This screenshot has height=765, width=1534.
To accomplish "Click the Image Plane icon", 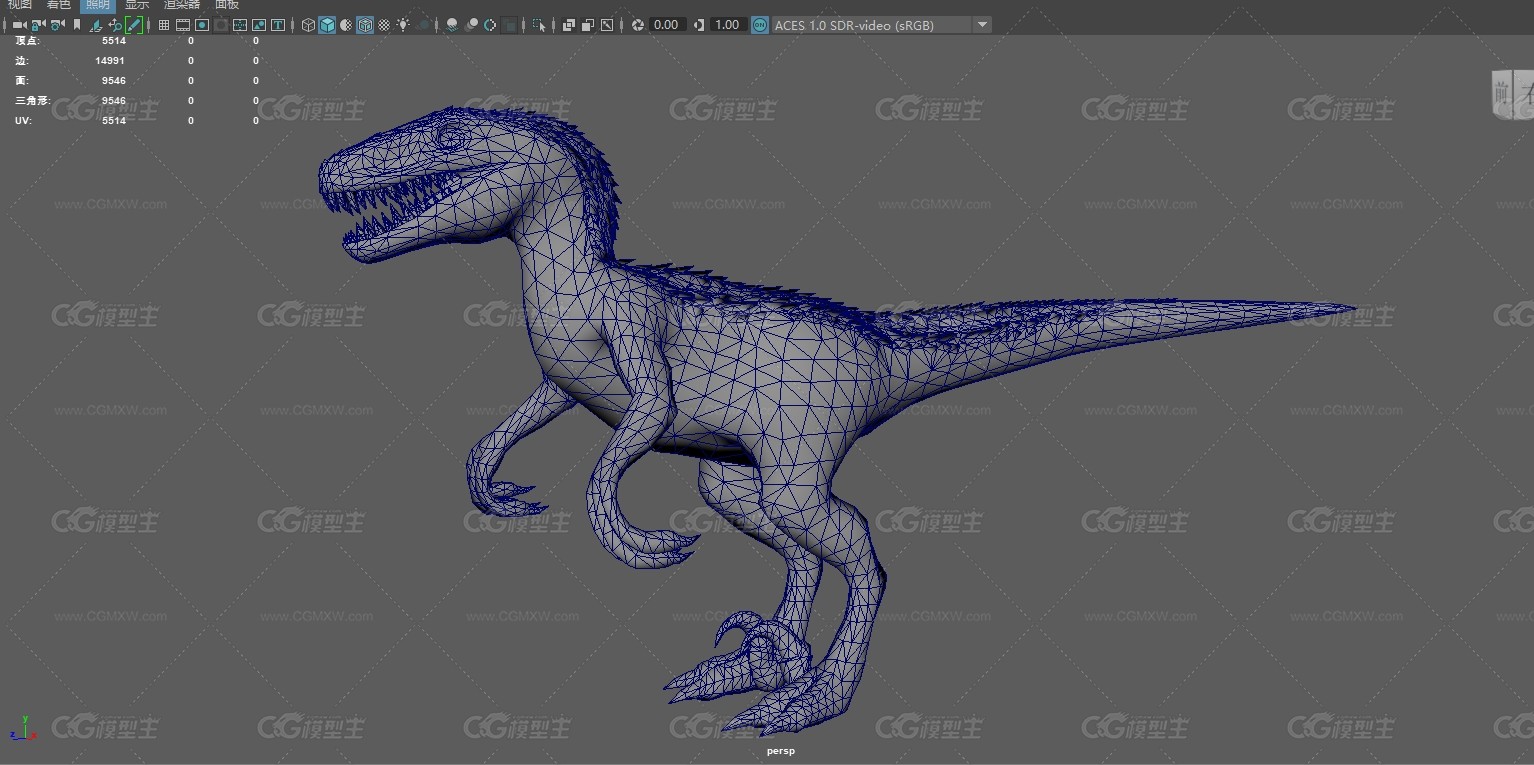I will point(96,25).
